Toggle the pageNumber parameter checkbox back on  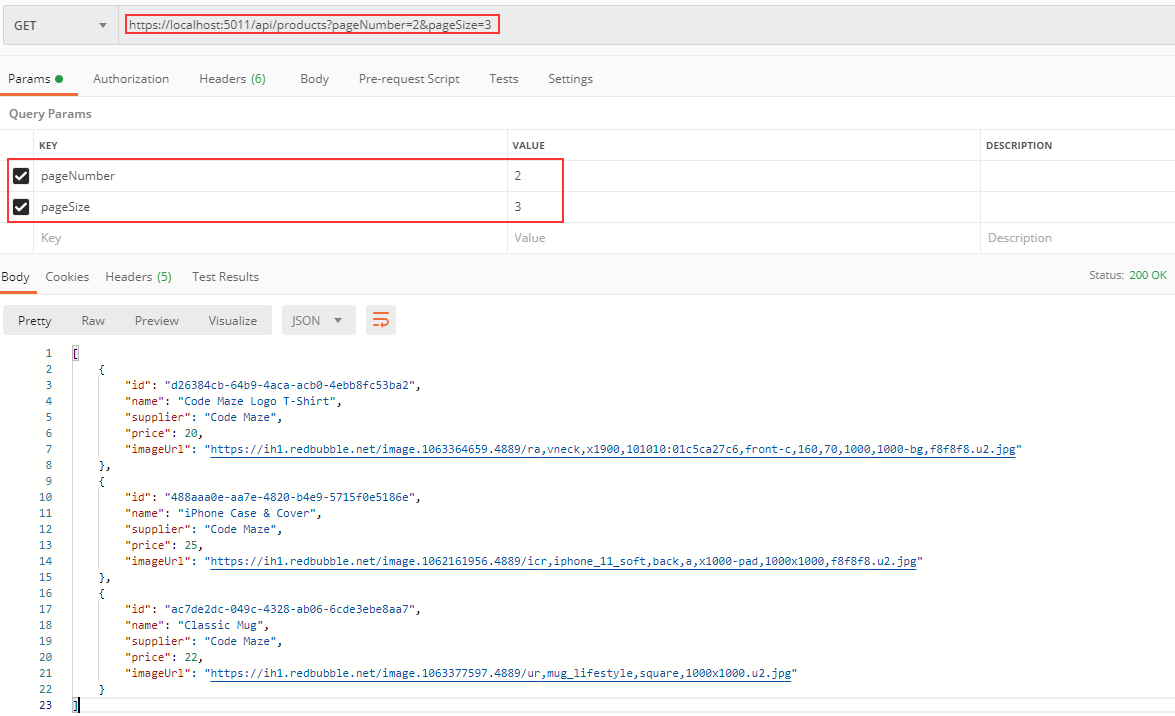tap(21, 175)
